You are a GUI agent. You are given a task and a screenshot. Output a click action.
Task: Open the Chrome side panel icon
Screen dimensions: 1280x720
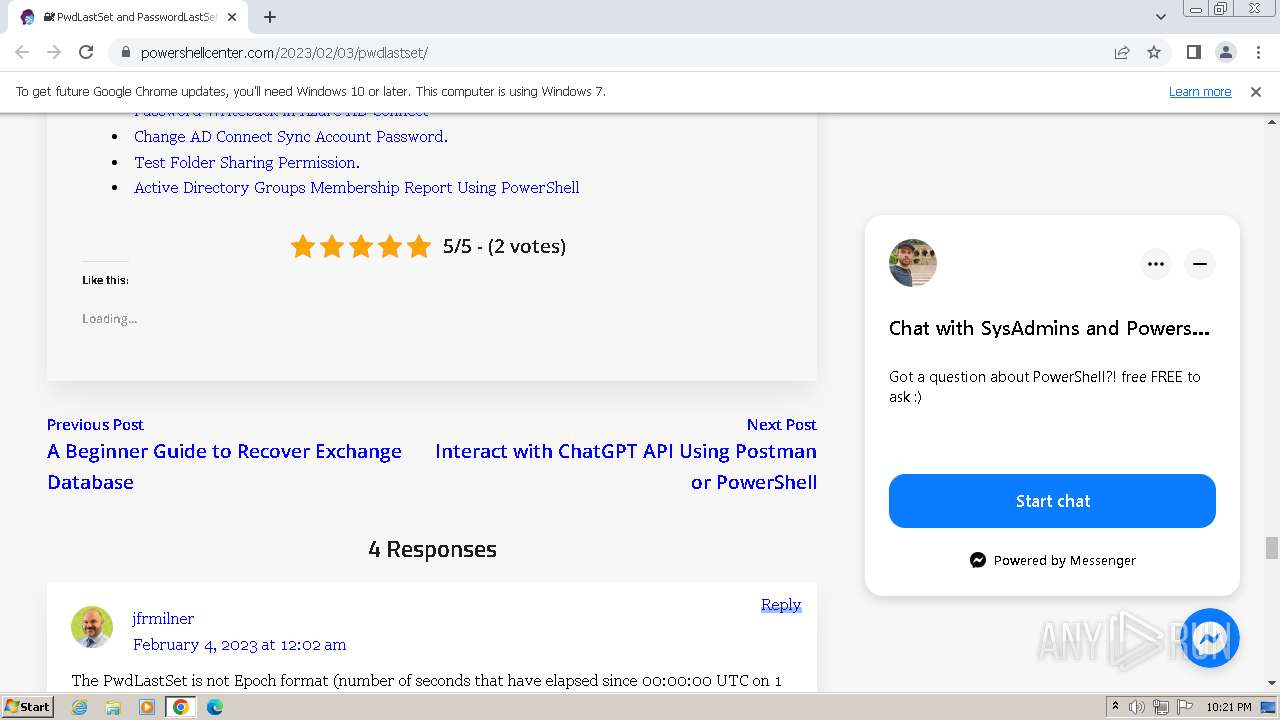(x=1193, y=52)
